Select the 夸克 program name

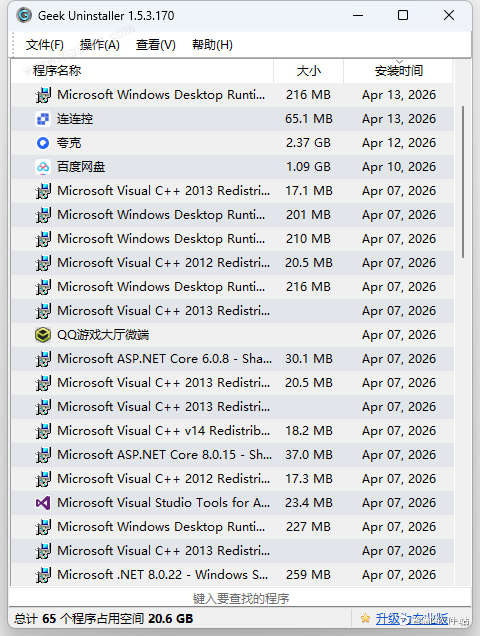coord(69,143)
